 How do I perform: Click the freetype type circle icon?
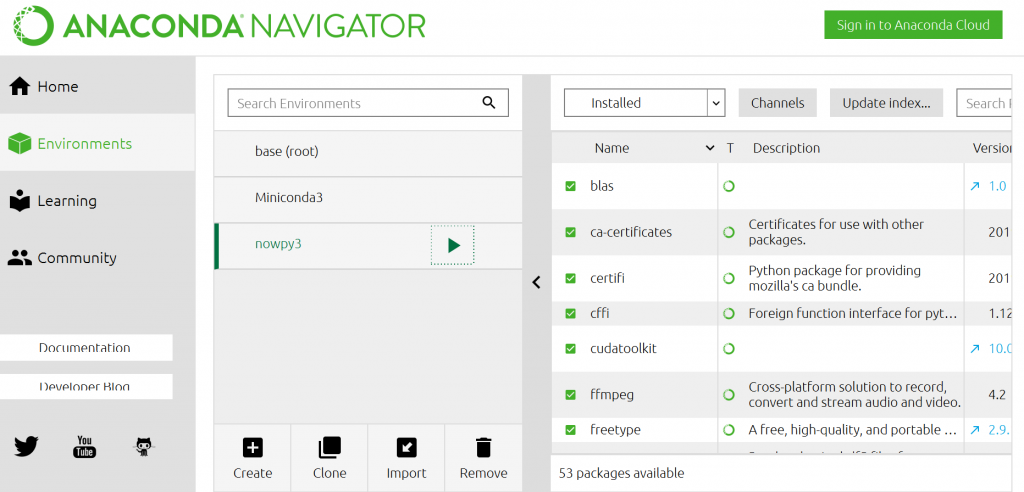pyautogui.click(x=729, y=430)
